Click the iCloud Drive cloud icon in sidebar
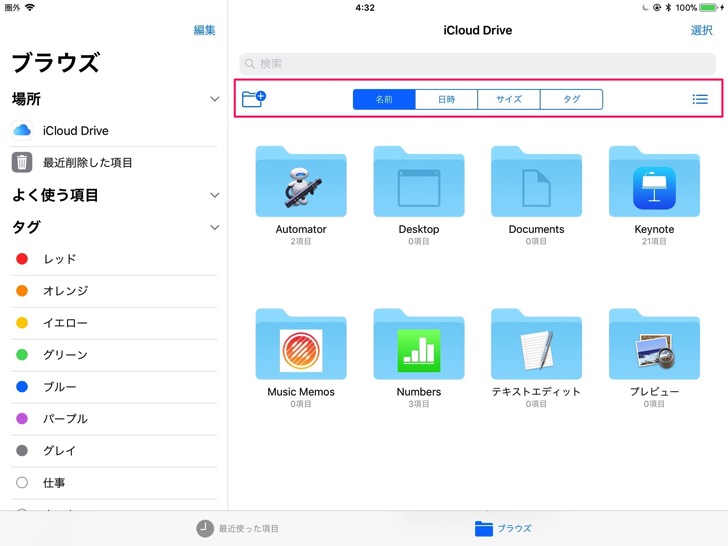728x546 pixels. [22, 130]
